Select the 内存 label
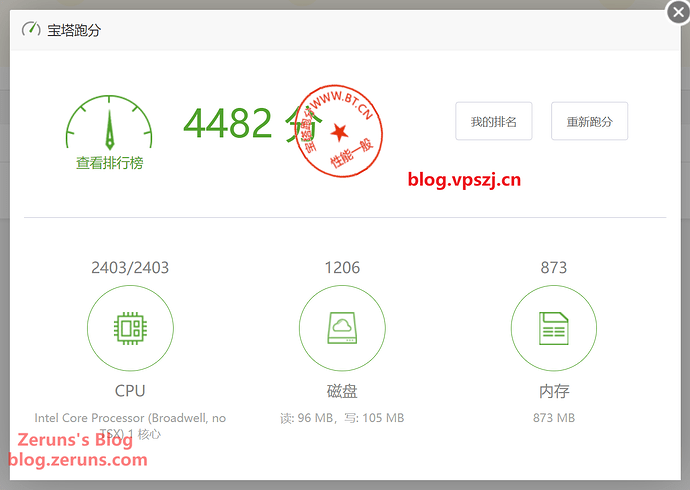This screenshot has height=490, width=690. (553, 390)
